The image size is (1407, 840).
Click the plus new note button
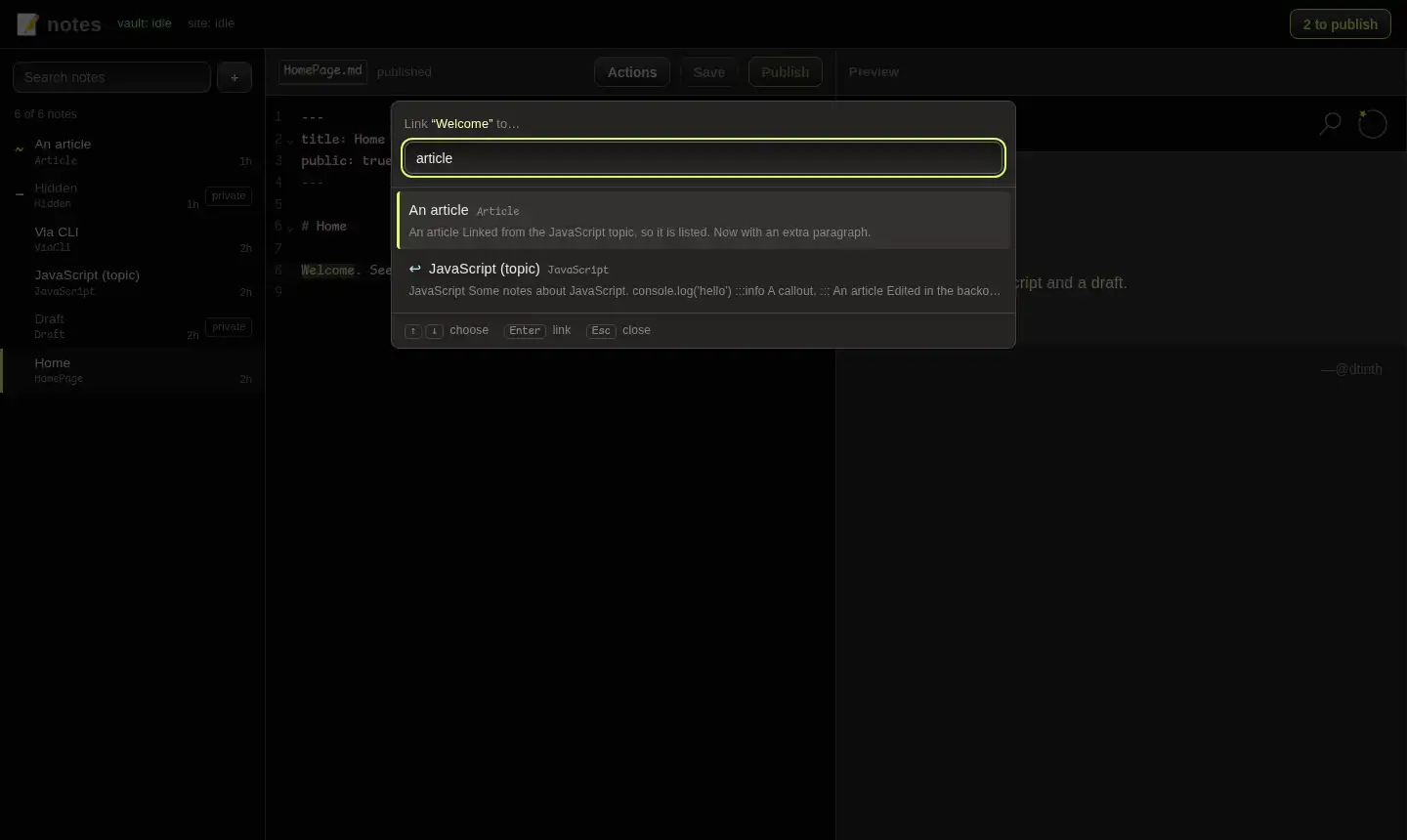[x=234, y=77]
